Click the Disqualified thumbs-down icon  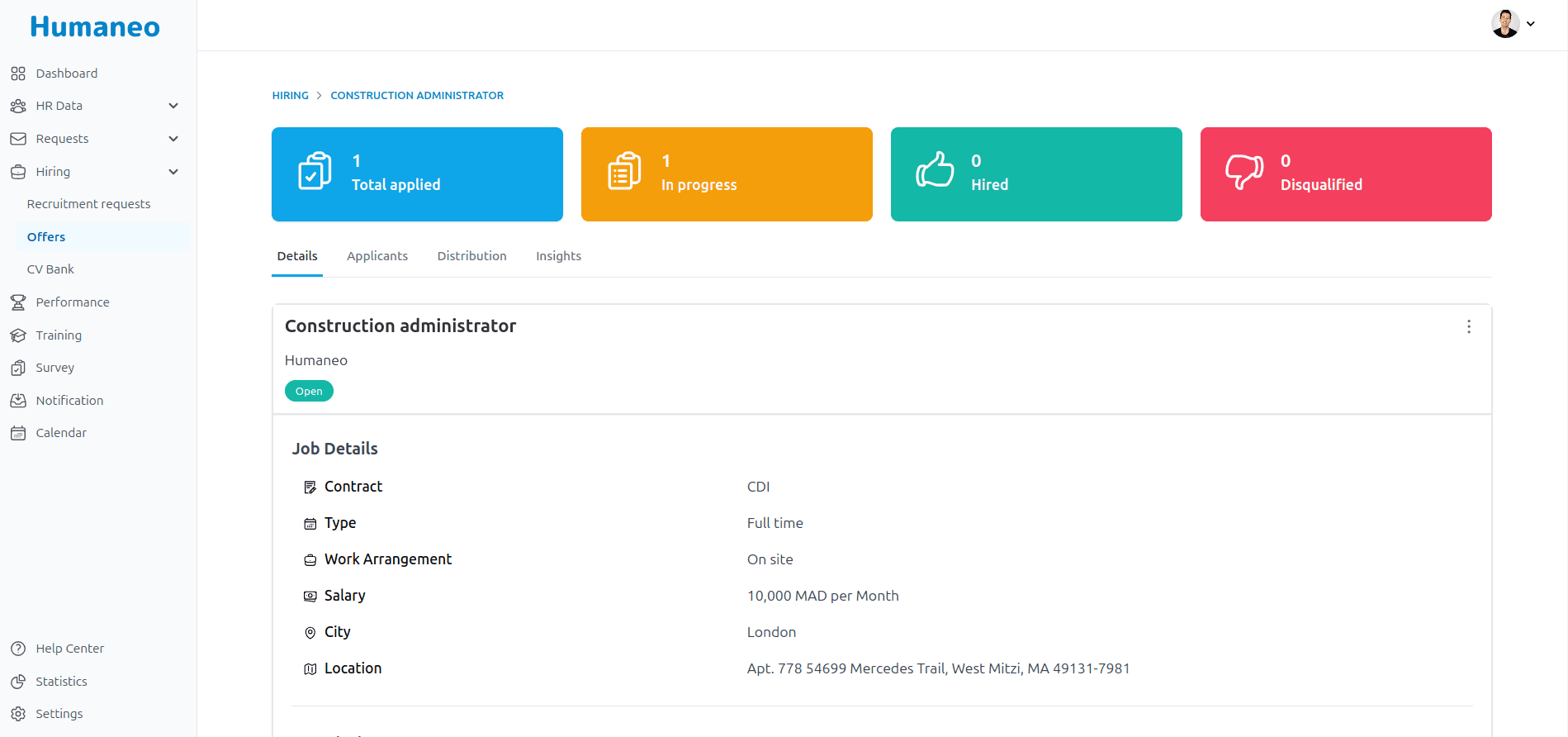[x=1244, y=172]
